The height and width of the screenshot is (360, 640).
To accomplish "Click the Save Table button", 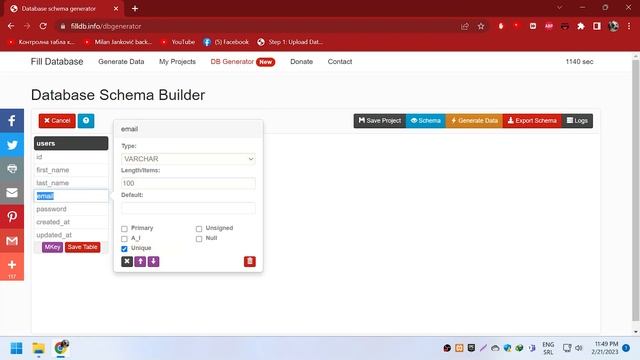I will 82,247.
